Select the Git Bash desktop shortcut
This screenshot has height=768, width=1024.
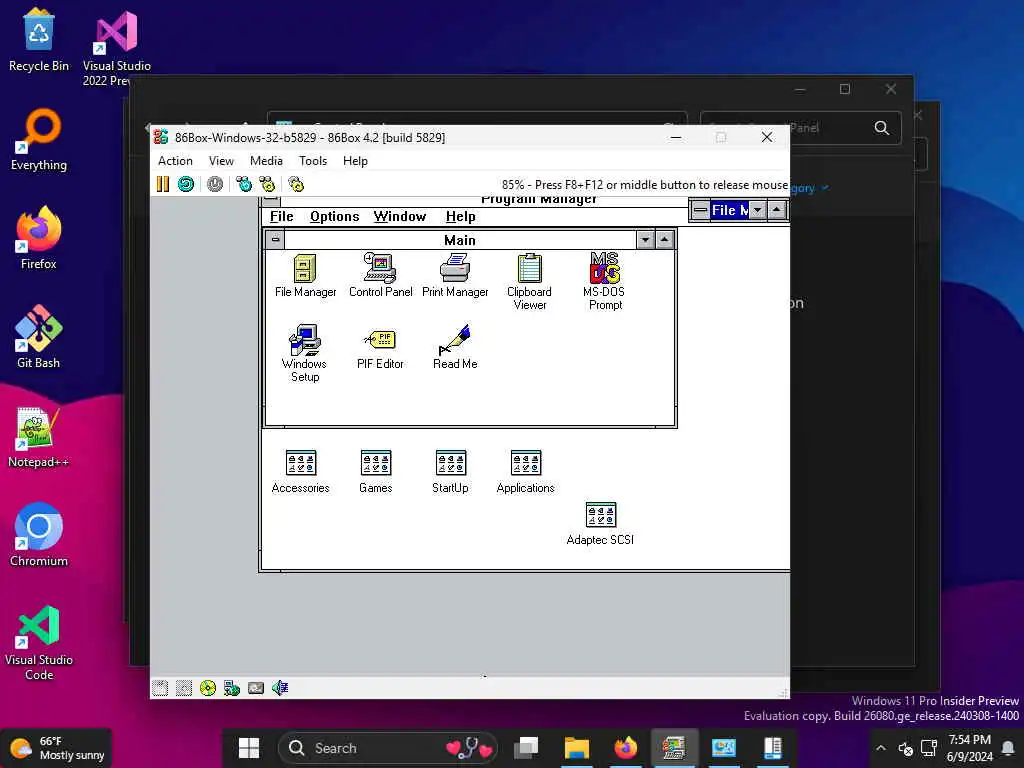click(x=39, y=337)
